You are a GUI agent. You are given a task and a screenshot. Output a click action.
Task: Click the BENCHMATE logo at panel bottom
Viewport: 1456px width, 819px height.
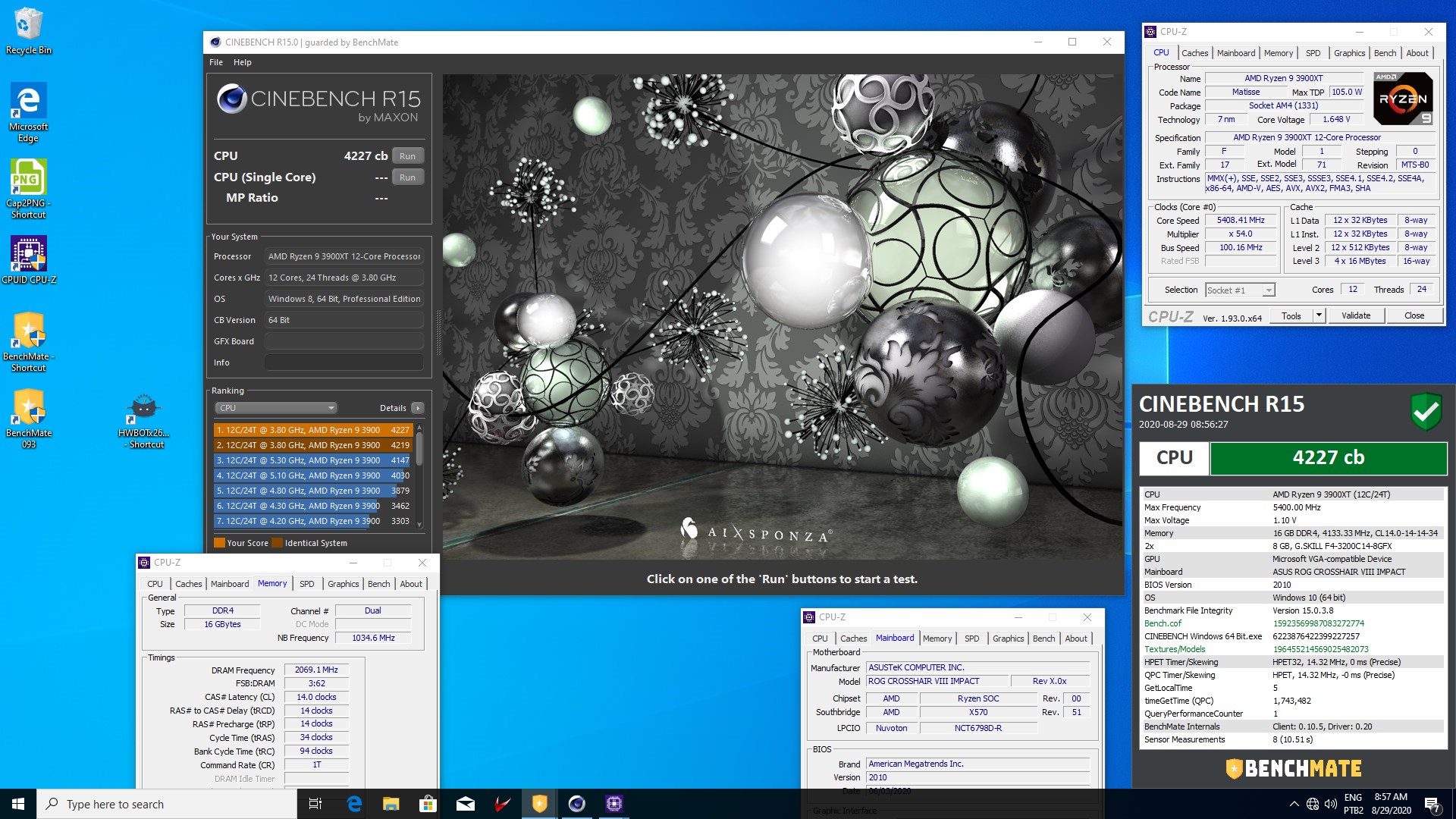tap(1294, 769)
